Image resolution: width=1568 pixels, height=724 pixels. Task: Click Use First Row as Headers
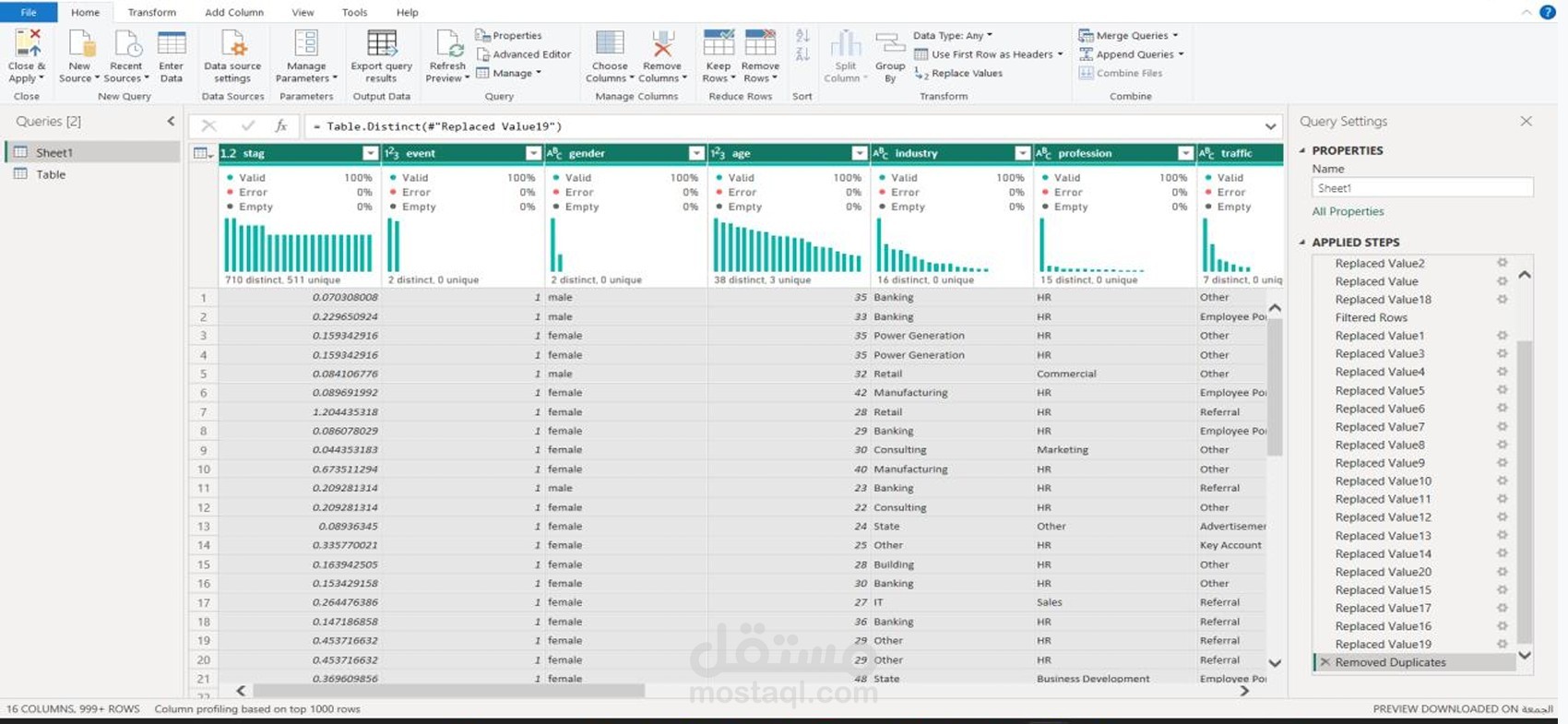tap(988, 54)
